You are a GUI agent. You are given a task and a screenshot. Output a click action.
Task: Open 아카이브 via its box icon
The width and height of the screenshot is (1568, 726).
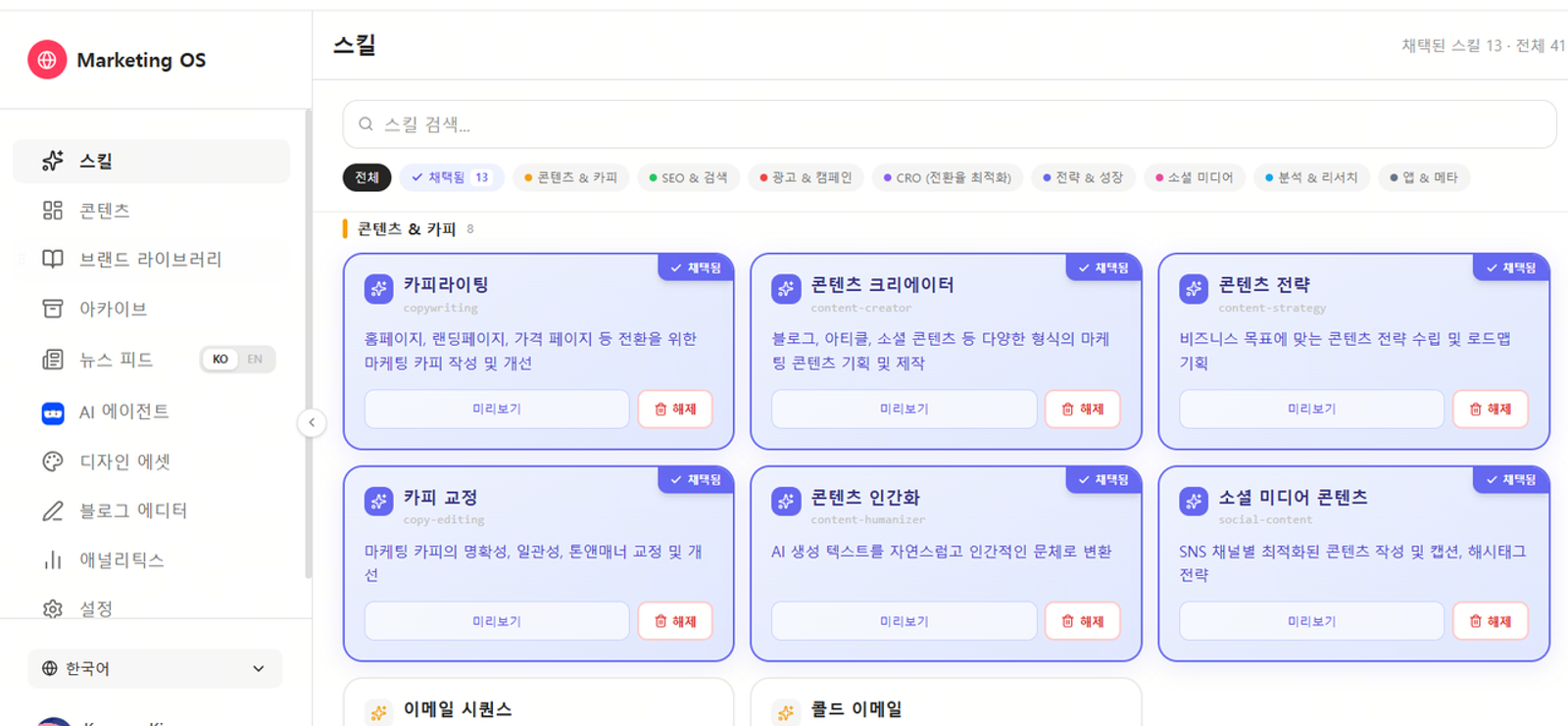(53, 310)
